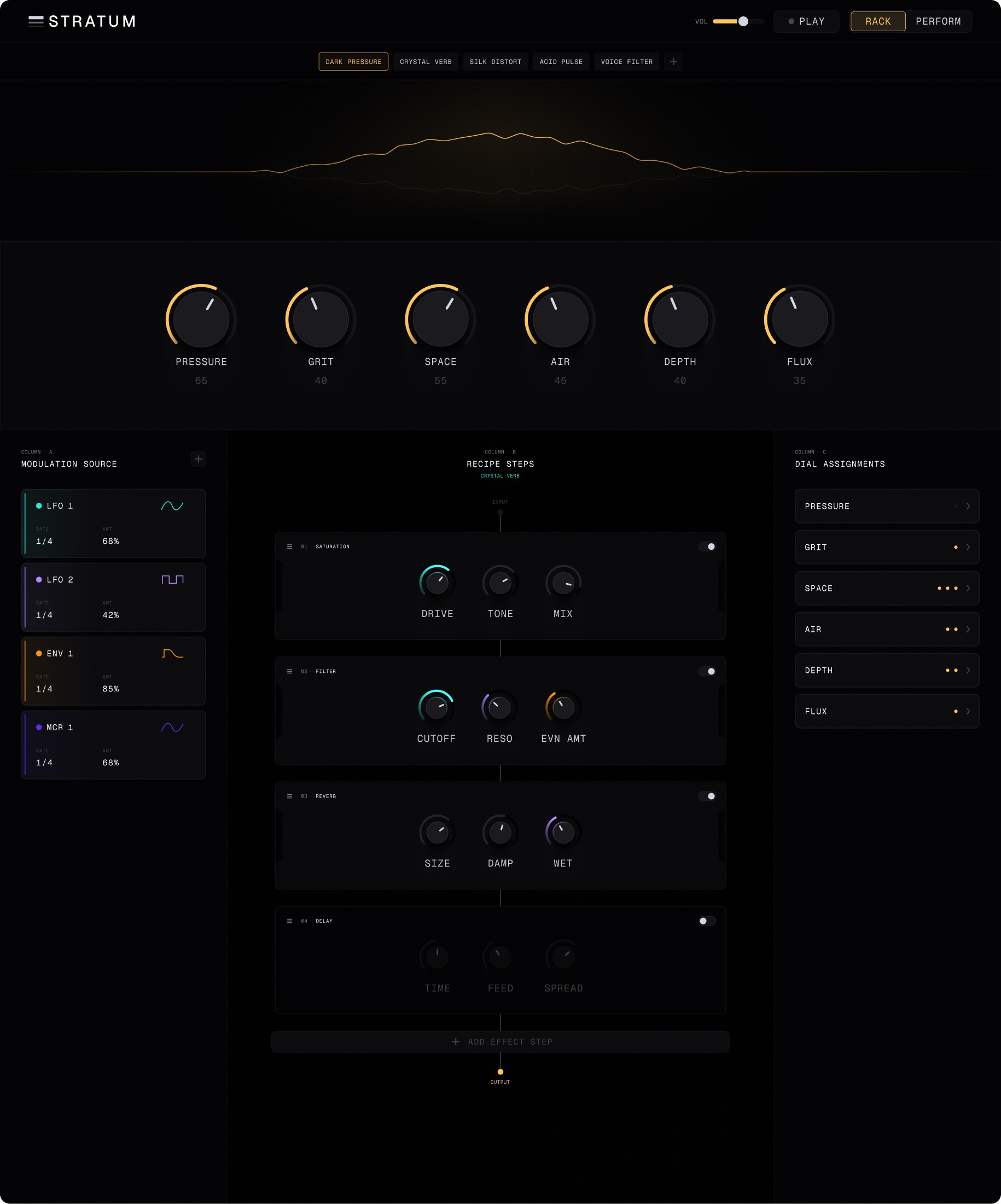Click the drag handle on the Saturation step
Image resolution: width=1001 pixels, height=1204 pixels.
point(289,546)
